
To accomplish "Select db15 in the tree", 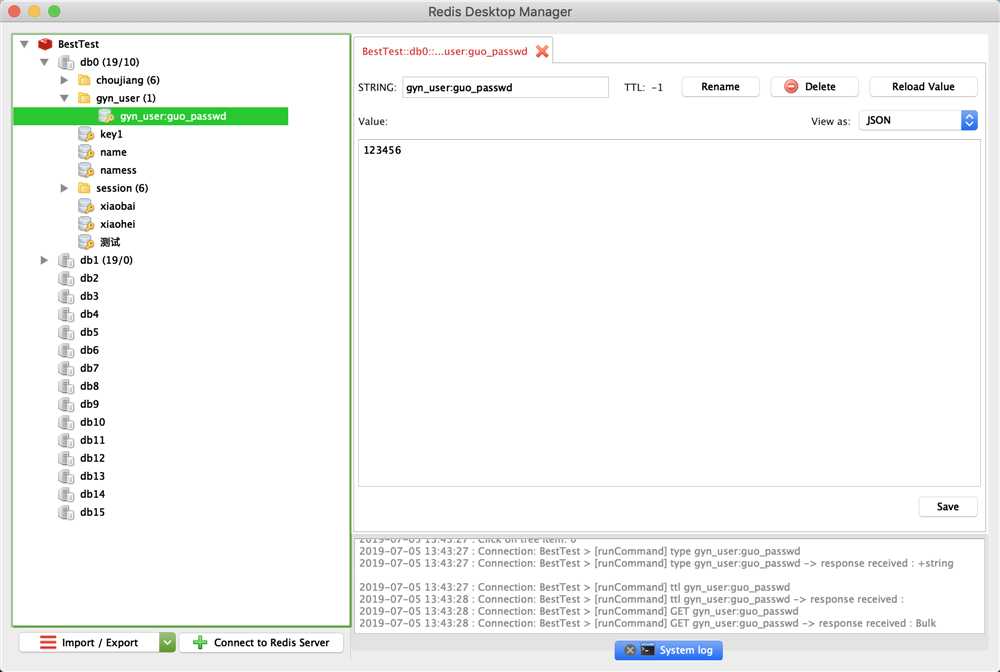I will click(x=92, y=512).
